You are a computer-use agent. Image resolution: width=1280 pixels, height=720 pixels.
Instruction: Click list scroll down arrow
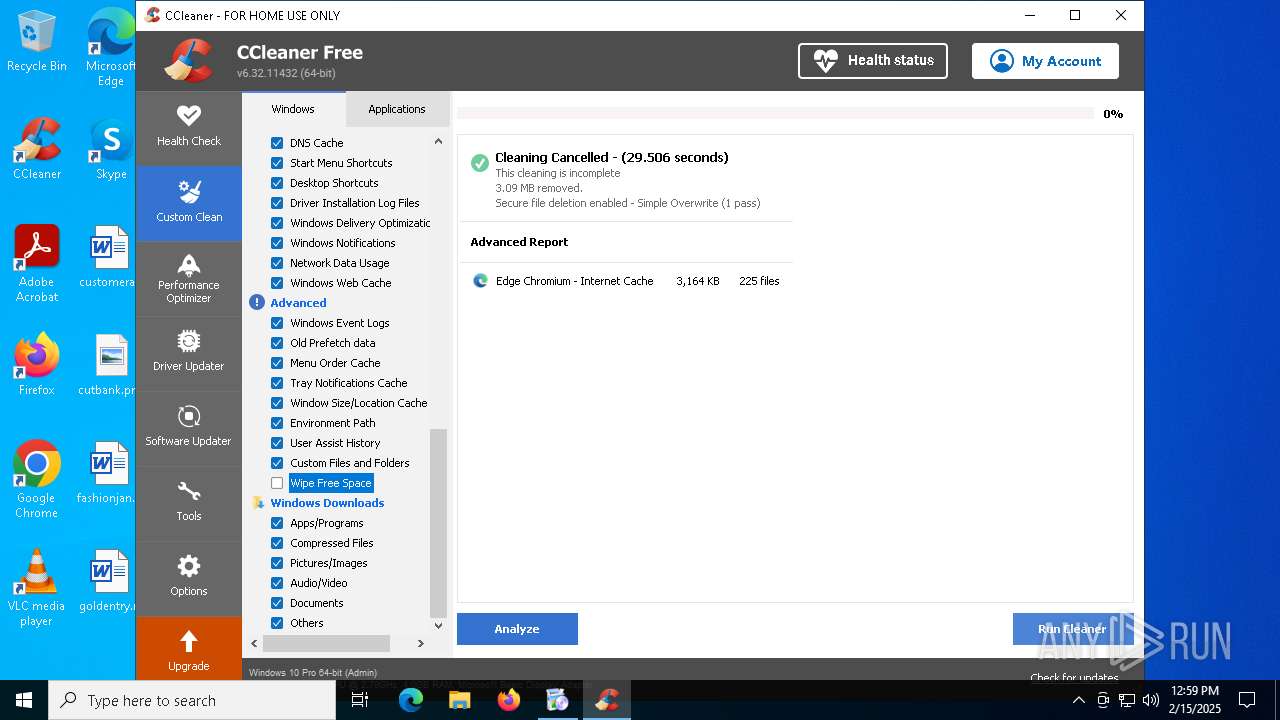point(438,625)
